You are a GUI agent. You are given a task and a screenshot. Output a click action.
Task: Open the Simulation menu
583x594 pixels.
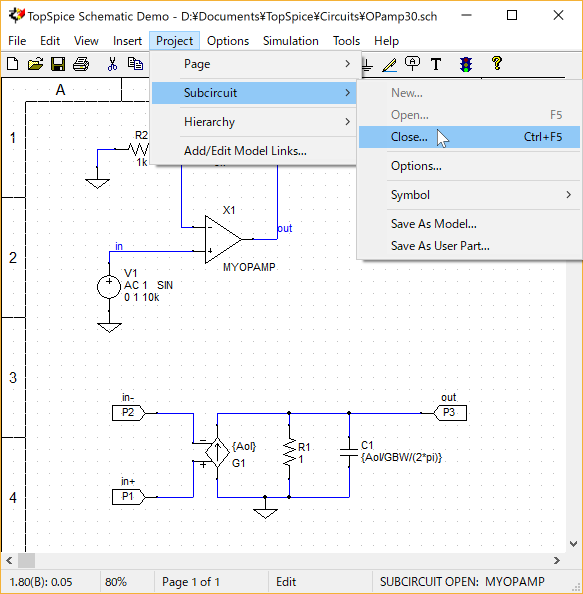pyautogui.click(x=291, y=41)
